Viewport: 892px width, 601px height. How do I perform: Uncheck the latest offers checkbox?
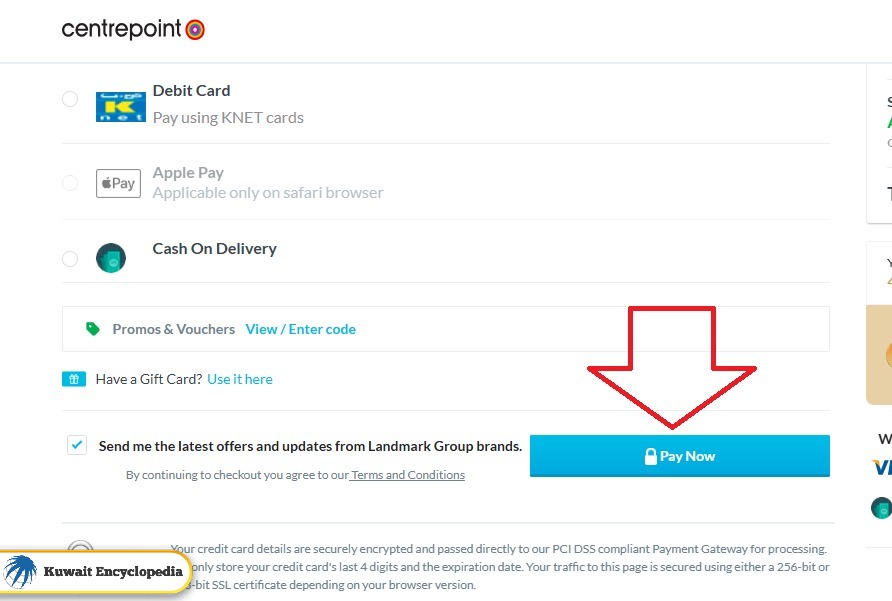pyautogui.click(x=77, y=445)
